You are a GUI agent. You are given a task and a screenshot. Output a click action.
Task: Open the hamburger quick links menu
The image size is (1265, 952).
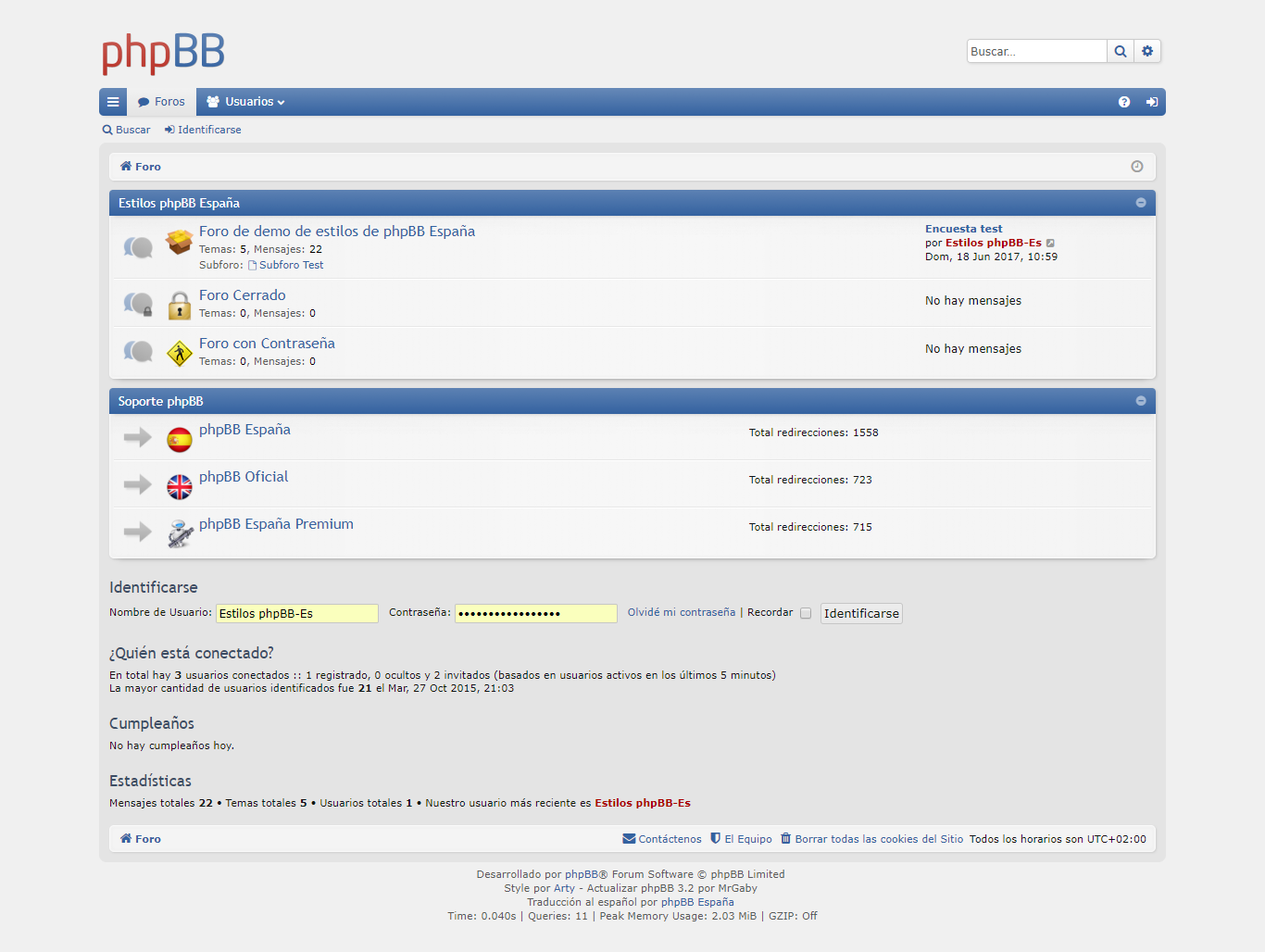point(113,102)
